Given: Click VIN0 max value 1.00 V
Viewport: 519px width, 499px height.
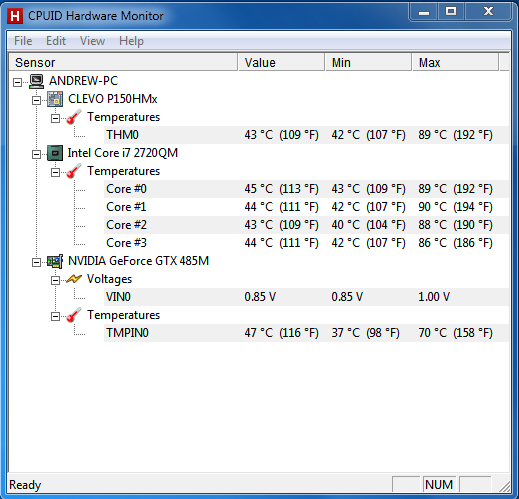Looking at the screenshot, I should 434,297.
